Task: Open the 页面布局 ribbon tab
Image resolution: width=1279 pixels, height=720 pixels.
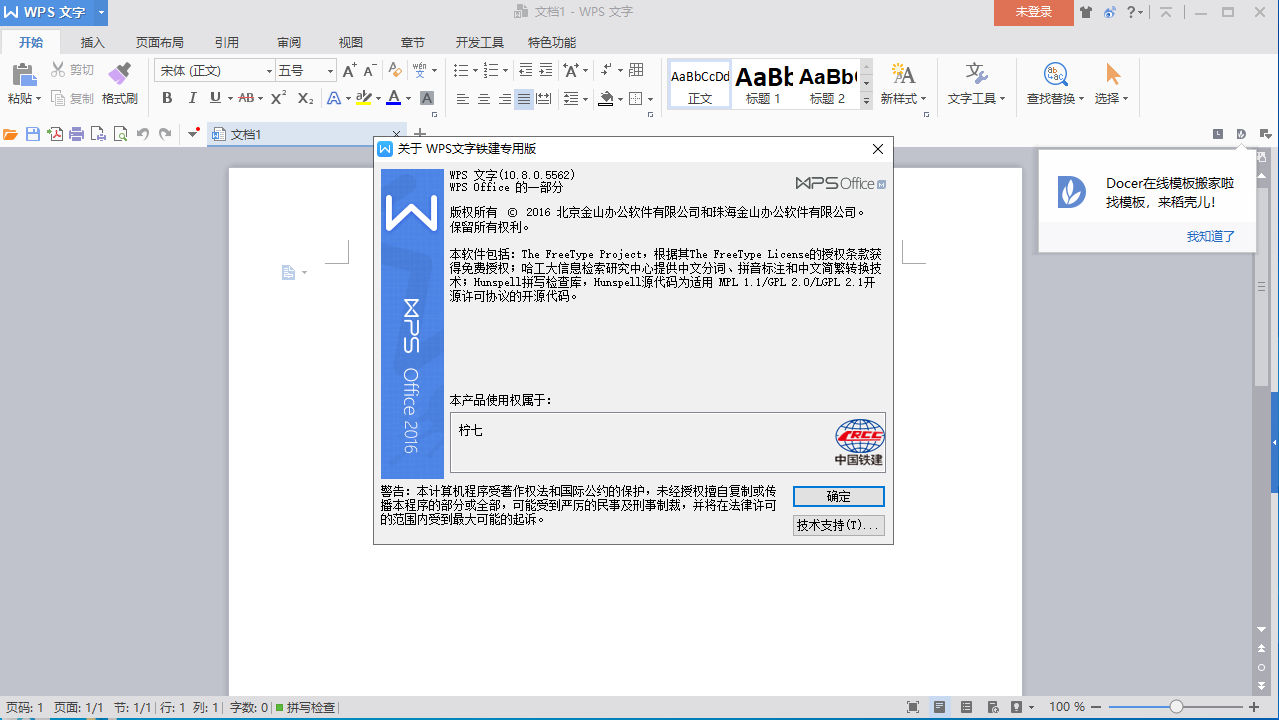Action: pos(160,43)
